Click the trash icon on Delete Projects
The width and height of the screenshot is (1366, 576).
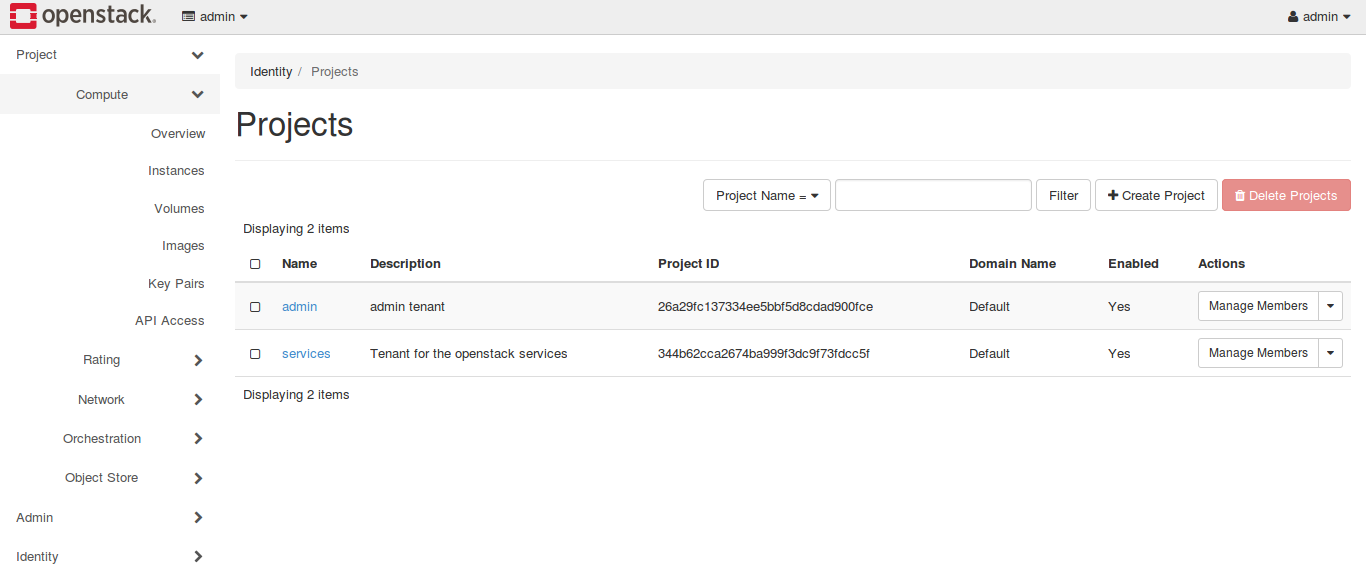coord(1240,196)
